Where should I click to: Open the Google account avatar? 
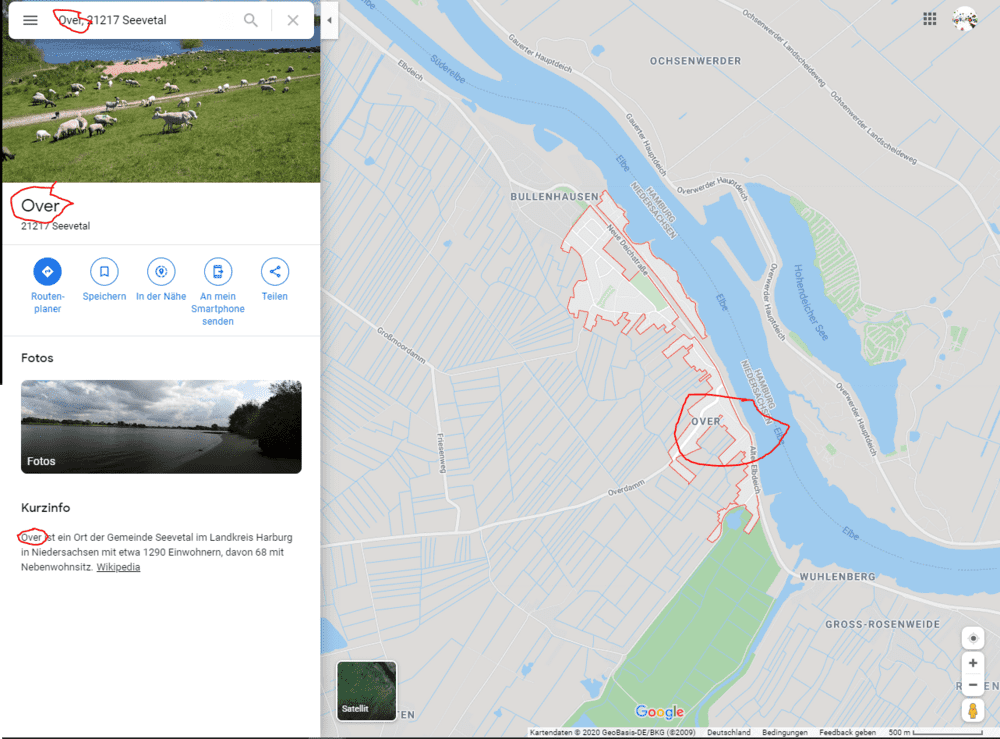click(x=965, y=19)
